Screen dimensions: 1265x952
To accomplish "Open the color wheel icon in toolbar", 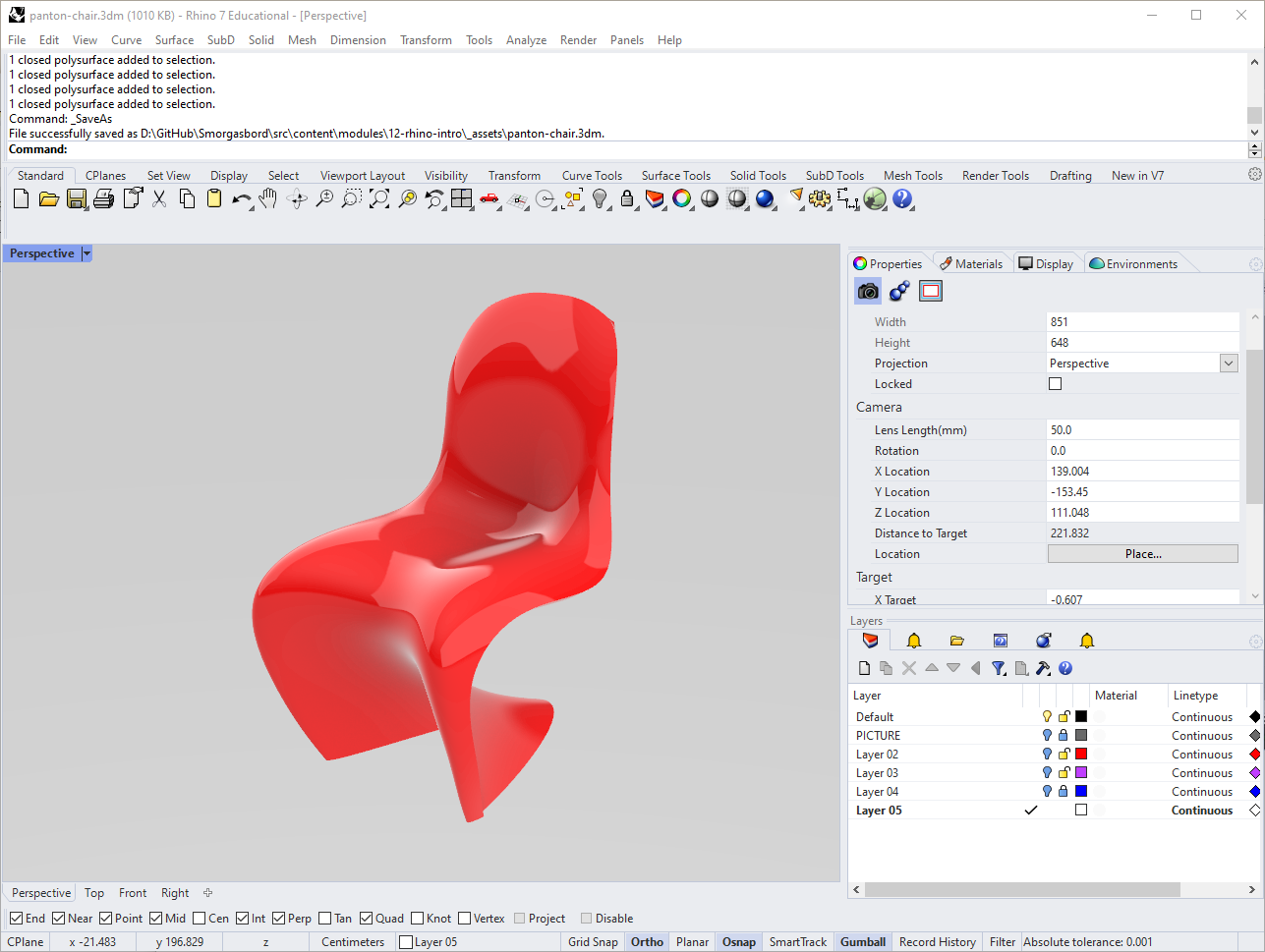I will pos(682,199).
